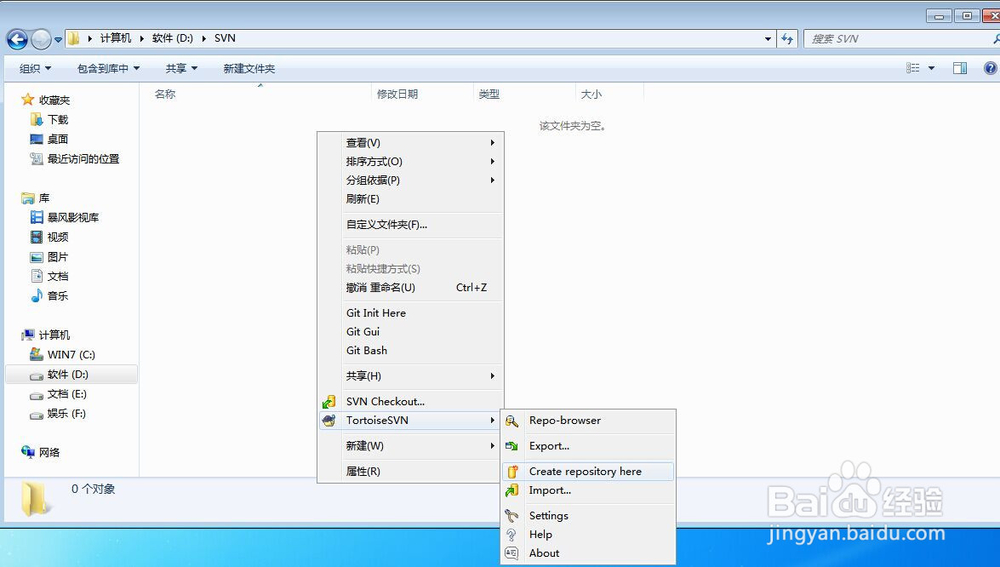Open recent pages dropdown beside Forward button
The image size is (1000, 567).
tap(58, 40)
